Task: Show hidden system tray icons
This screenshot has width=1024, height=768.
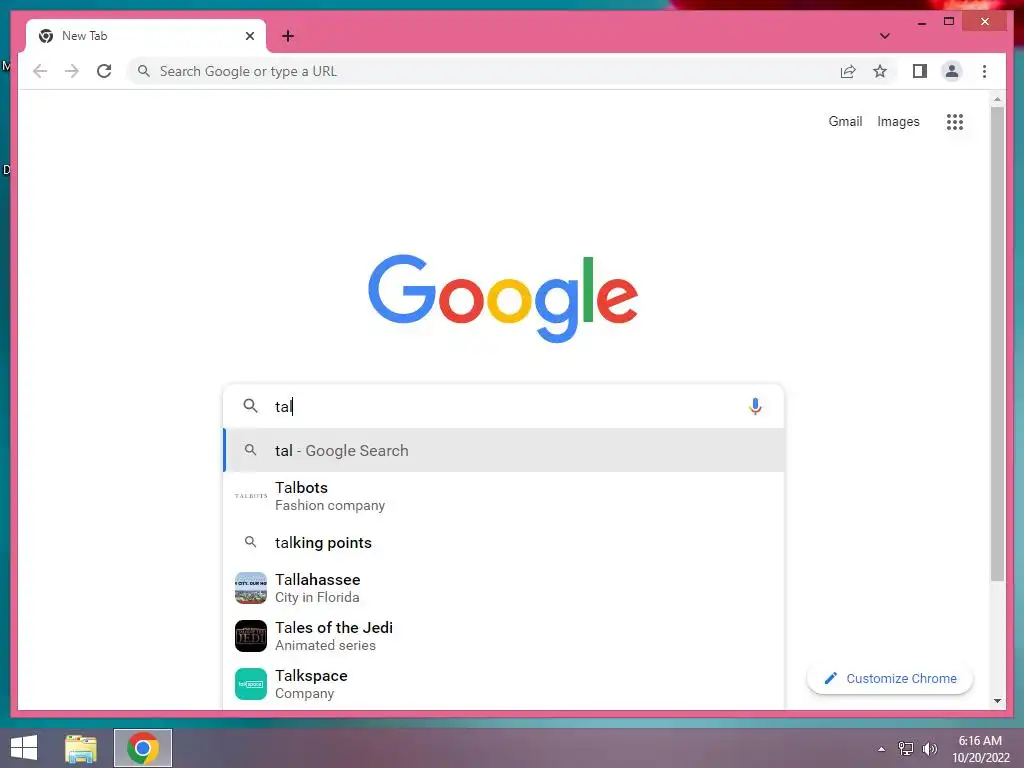Action: (882, 749)
